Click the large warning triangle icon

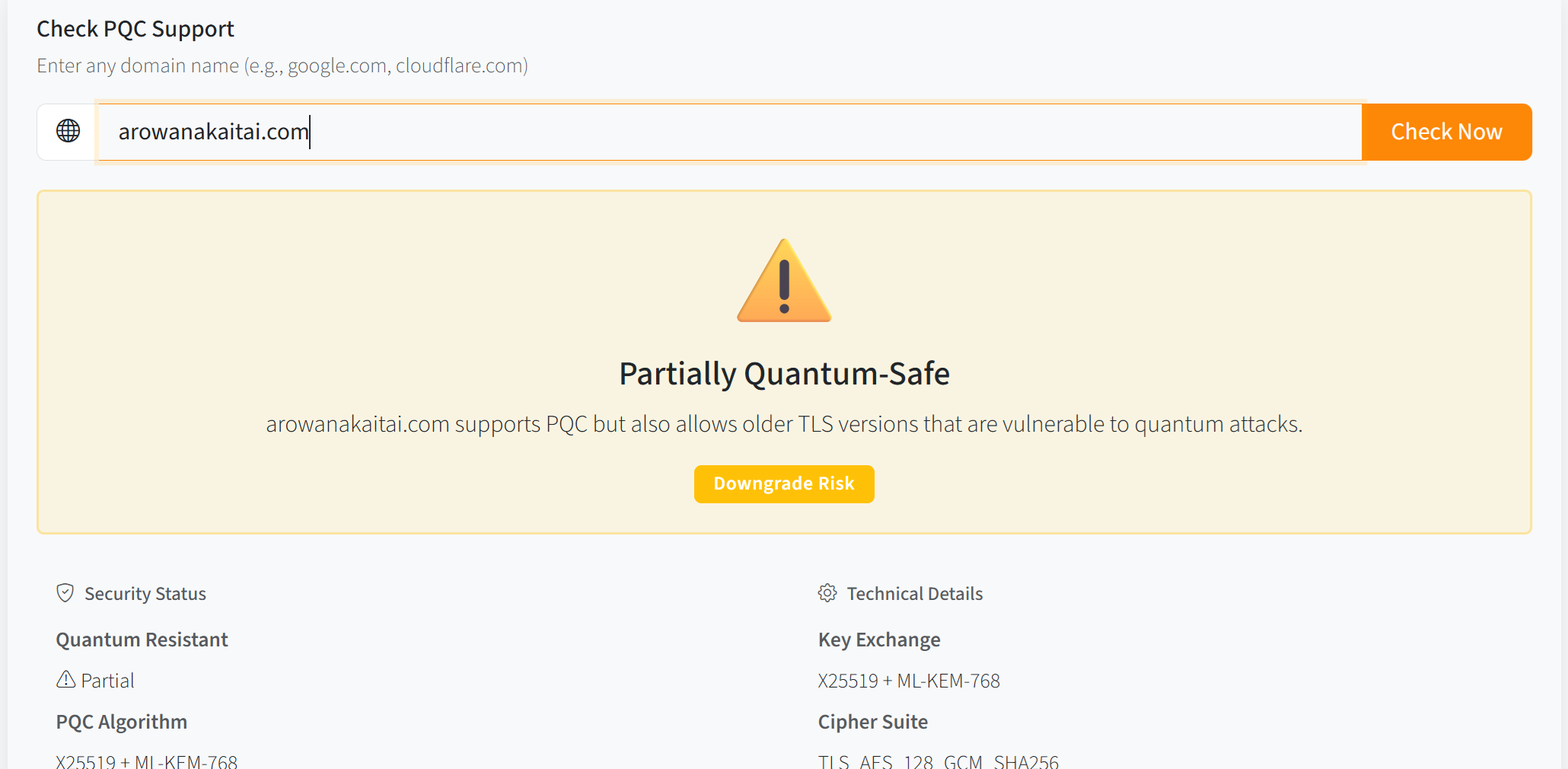pos(784,282)
